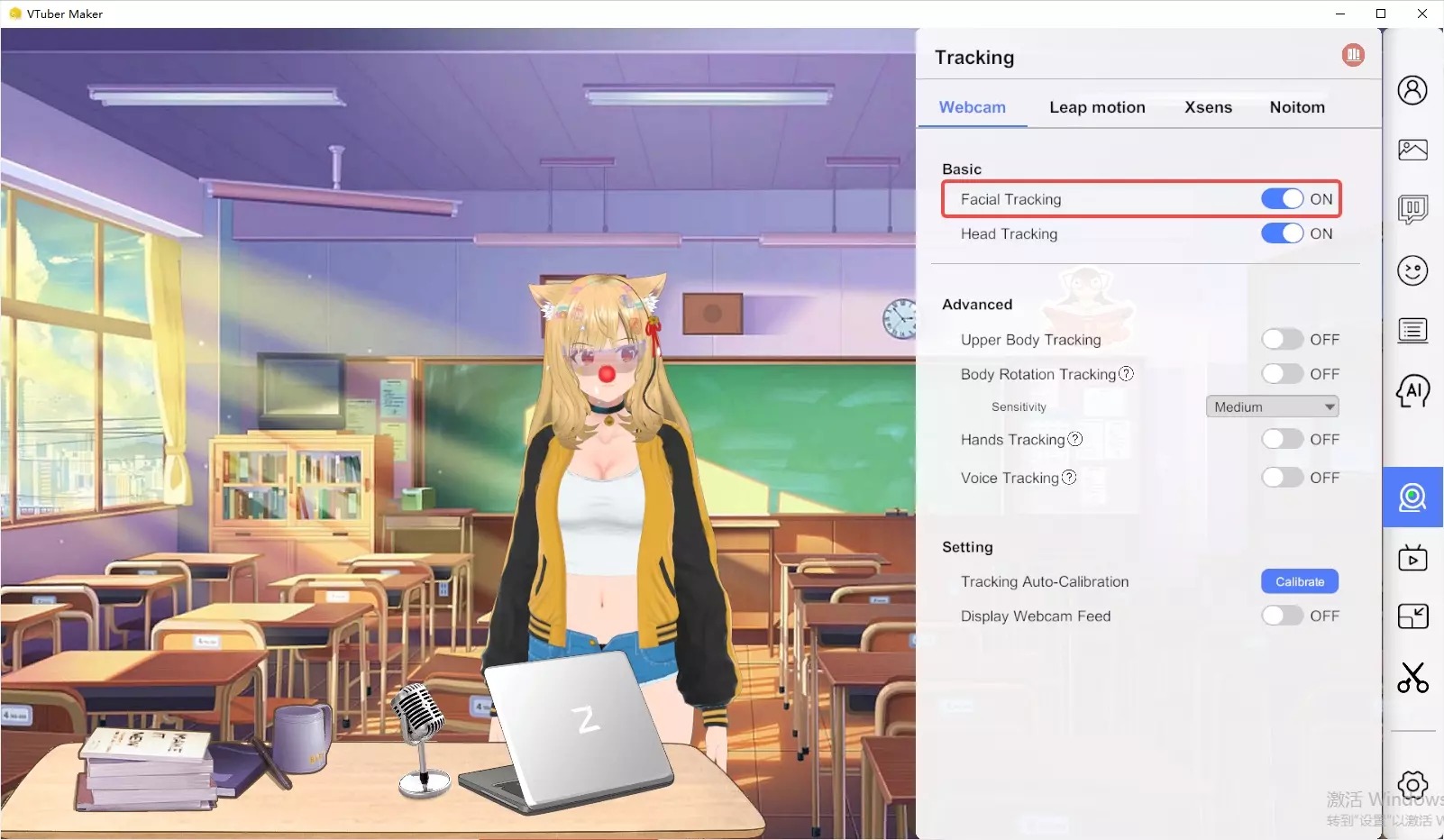Switch to the Leap motion tab
The width and height of the screenshot is (1444, 840).
1097,107
